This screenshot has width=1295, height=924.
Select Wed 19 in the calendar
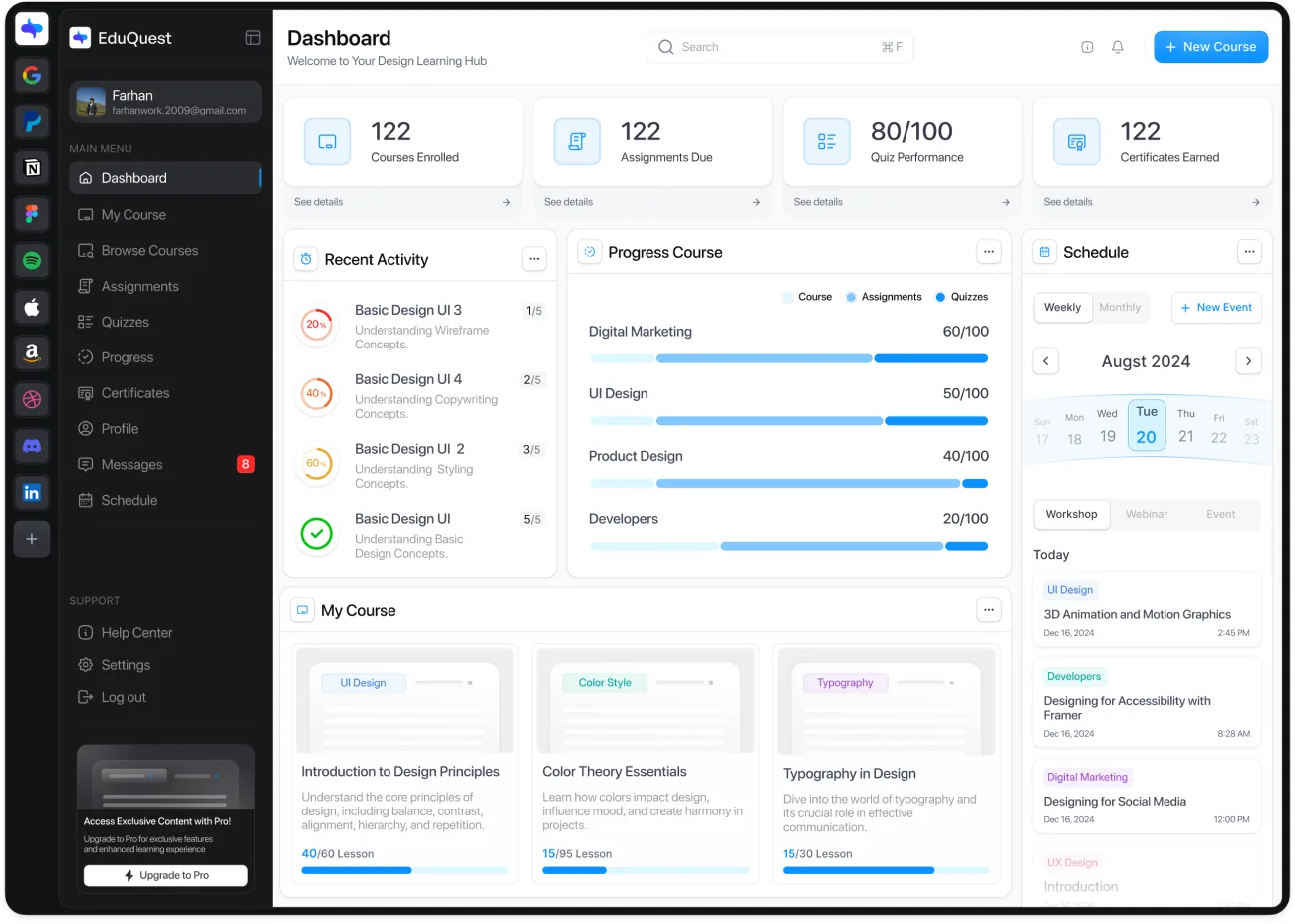(x=1108, y=426)
